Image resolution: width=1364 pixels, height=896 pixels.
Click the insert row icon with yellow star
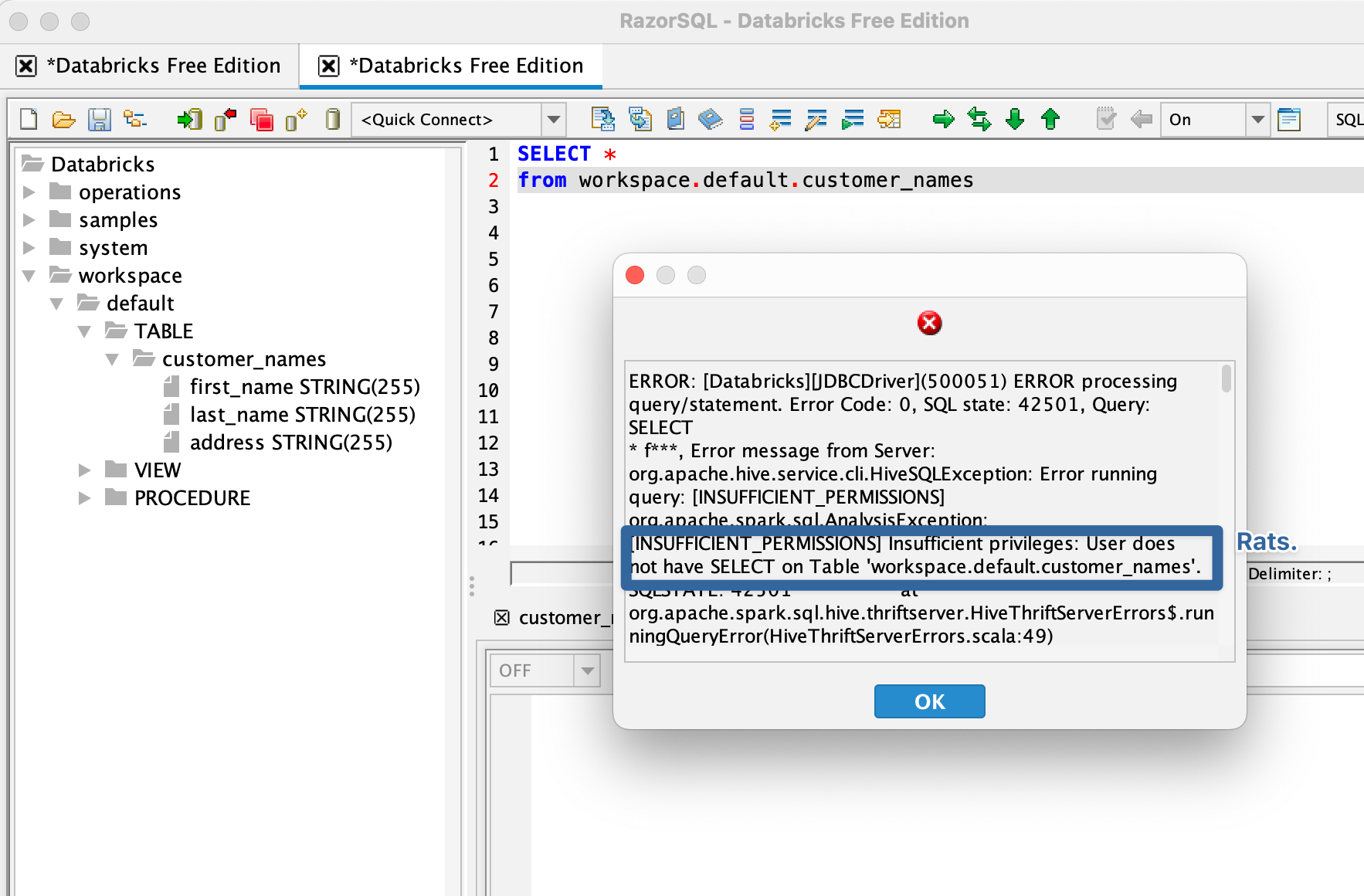(x=781, y=119)
